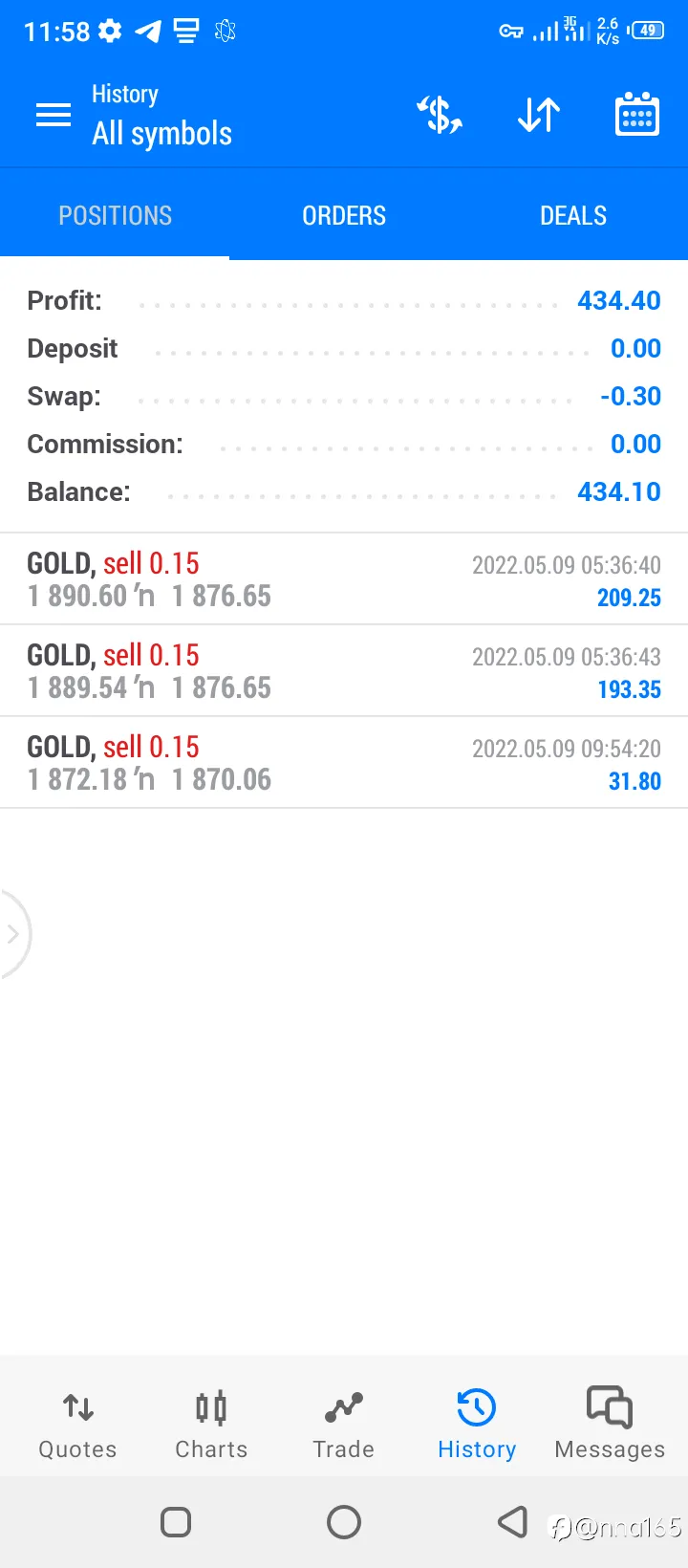The height and width of the screenshot is (1568, 688).
Task: Open the hamburger navigation menu
Action: point(54,116)
